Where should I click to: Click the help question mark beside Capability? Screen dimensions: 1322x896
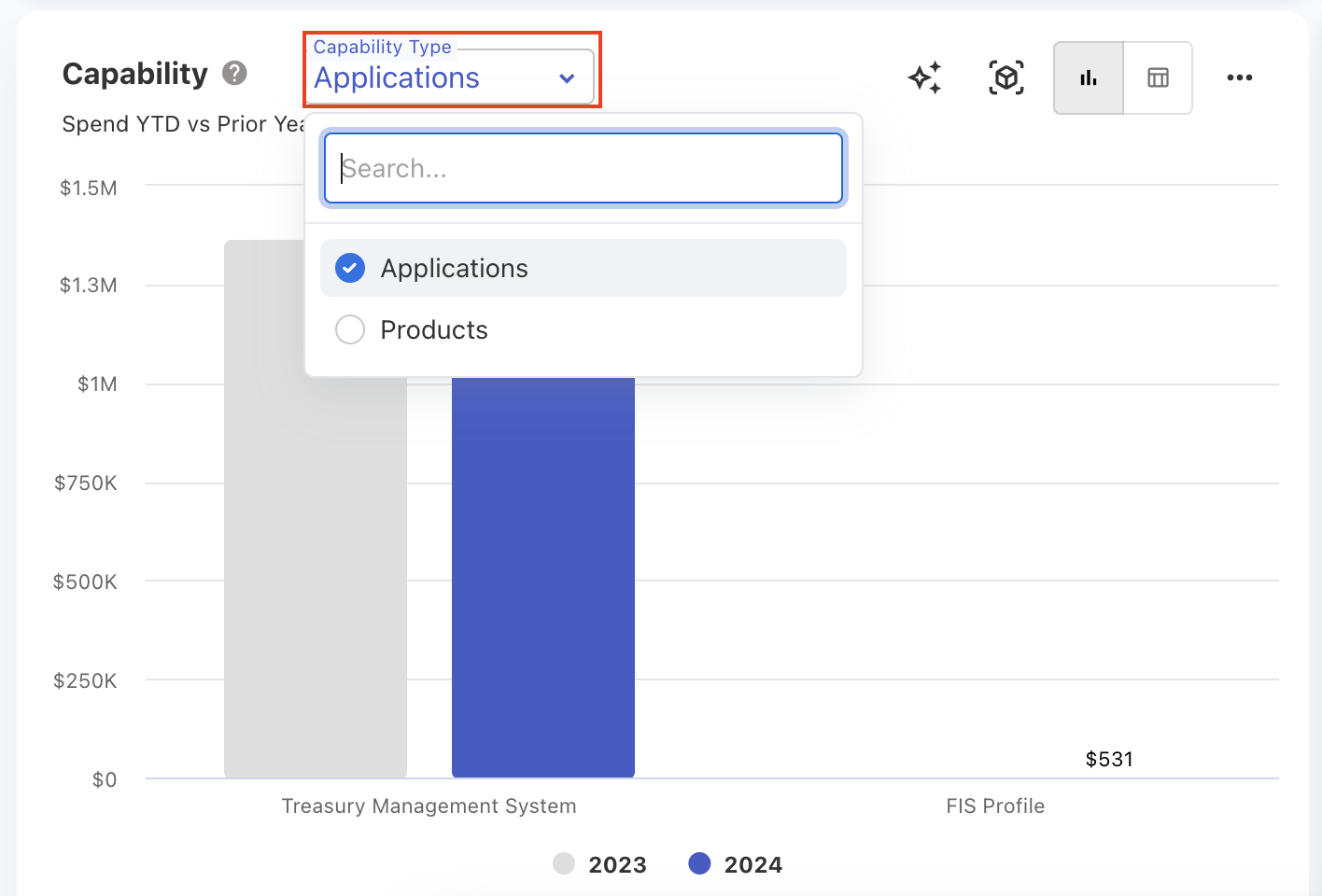pos(234,73)
